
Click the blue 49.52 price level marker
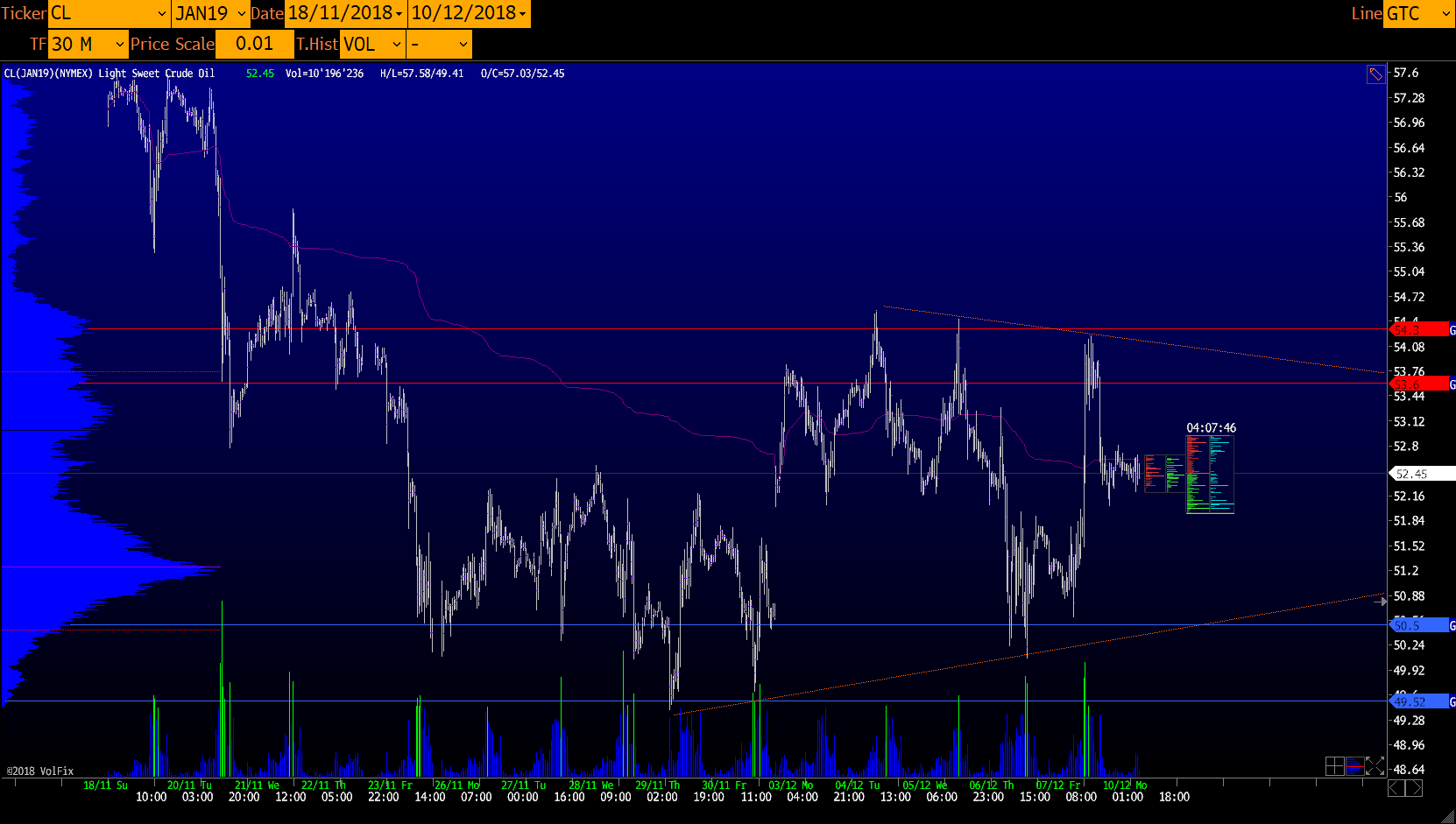tap(1417, 701)
